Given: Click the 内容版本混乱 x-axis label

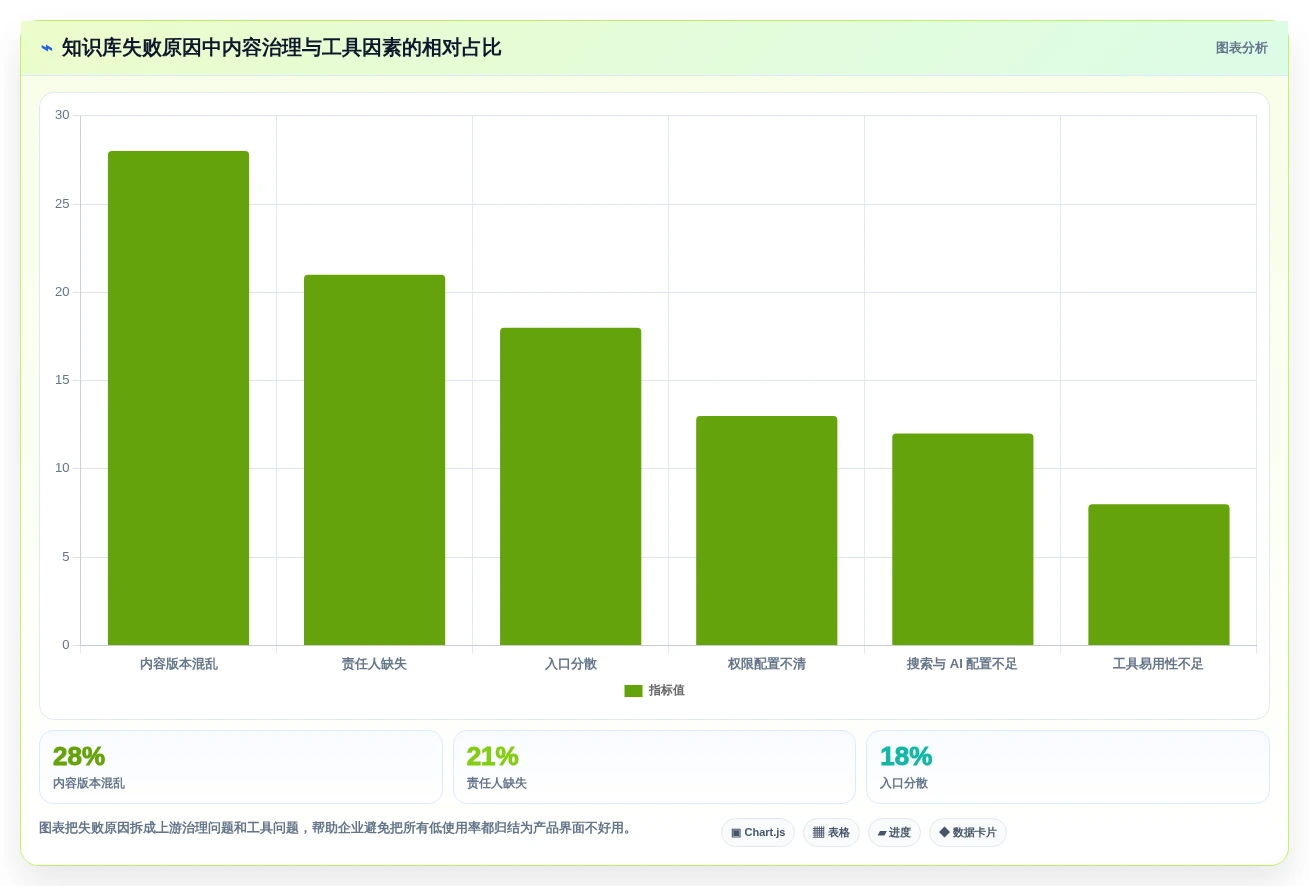Looking at the screenshot, I should pyautogui.click(x=178, y=664).
